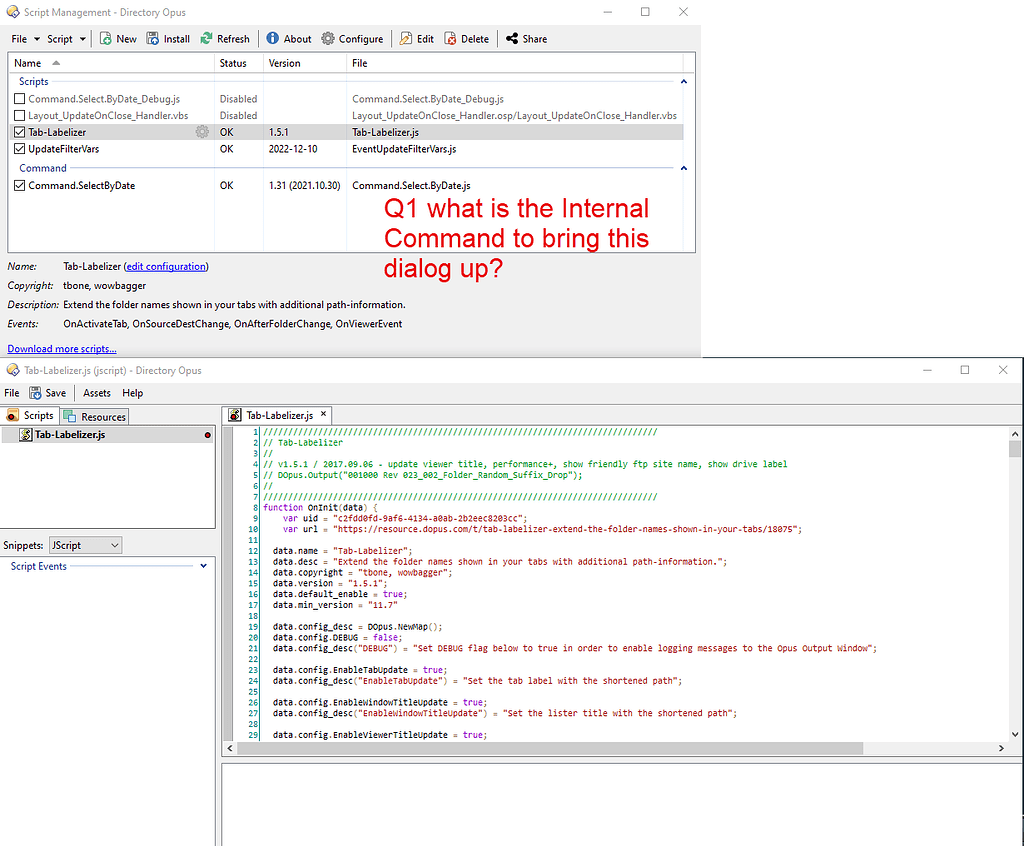
Task: Collapse the Script Events section
Action: [x=204, y=566]
